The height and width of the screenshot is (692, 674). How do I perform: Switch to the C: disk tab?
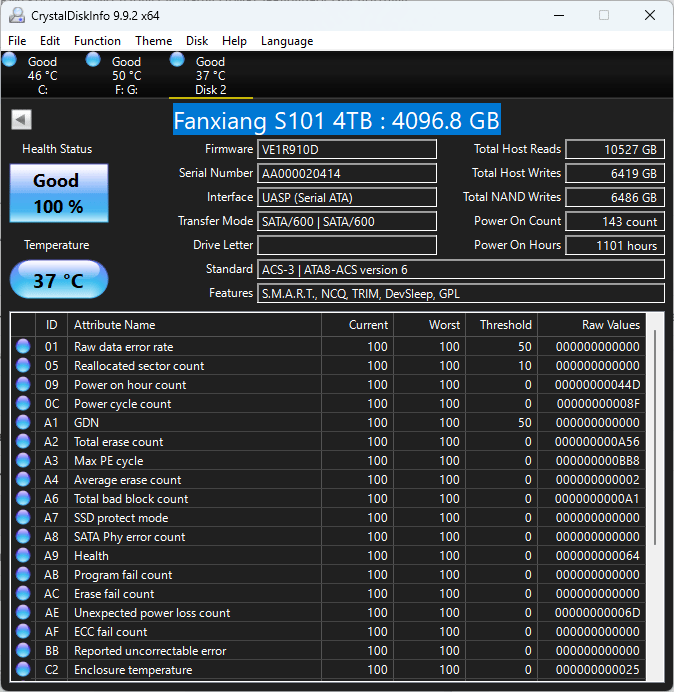[42, 75]
